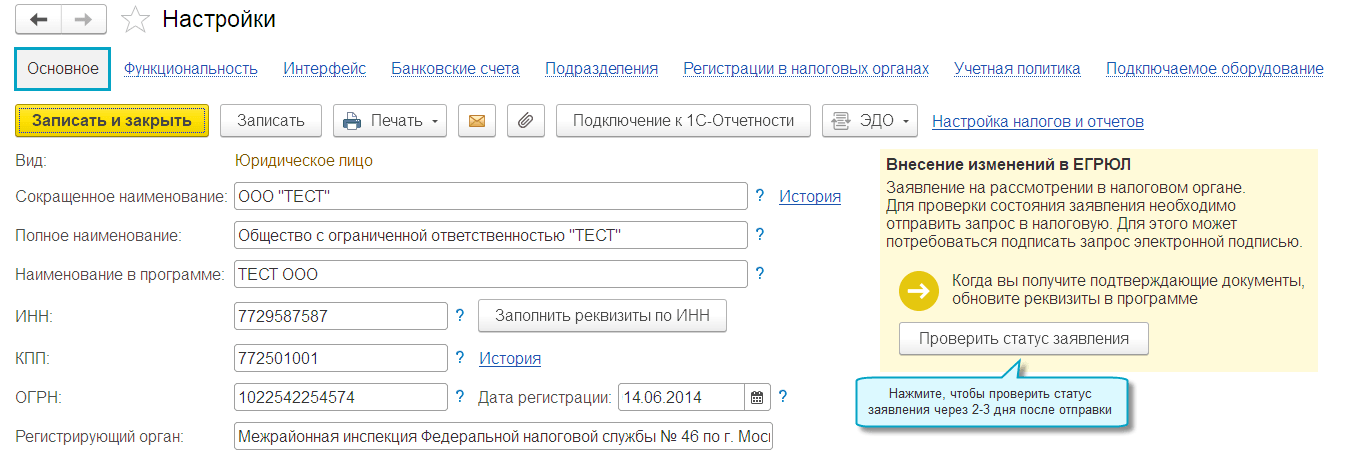
Task: Click the Сокращенное наименование input field
Action: (x=490, y=197)
